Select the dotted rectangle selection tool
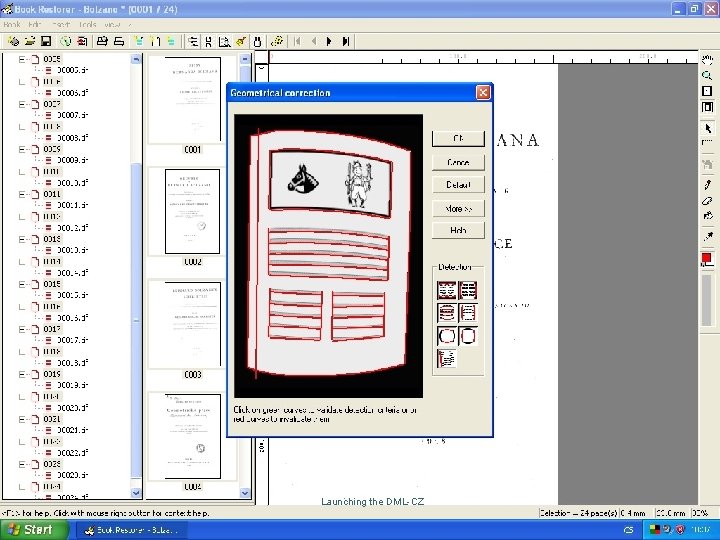Viewport: 720px width, 540px height. coord(707,143)
